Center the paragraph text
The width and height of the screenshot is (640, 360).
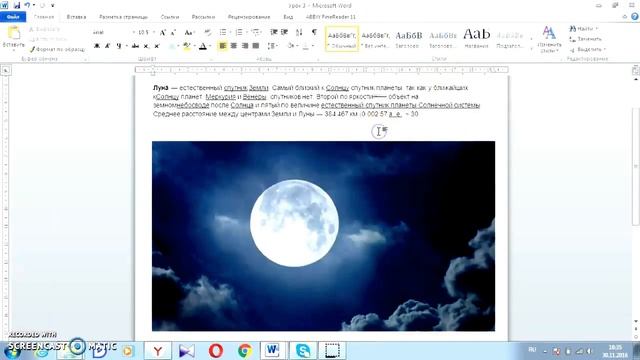[233, 46]
